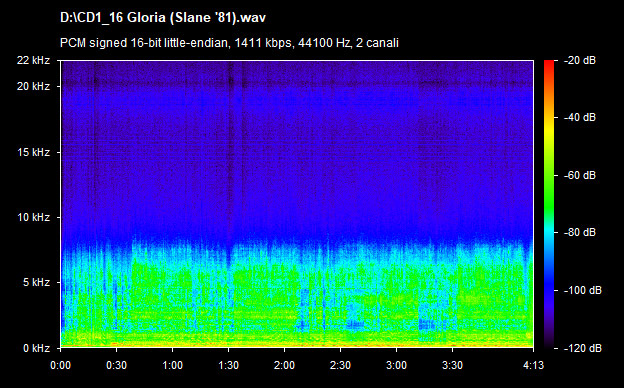Click the 2:00 time axis marker

[285, 365]
